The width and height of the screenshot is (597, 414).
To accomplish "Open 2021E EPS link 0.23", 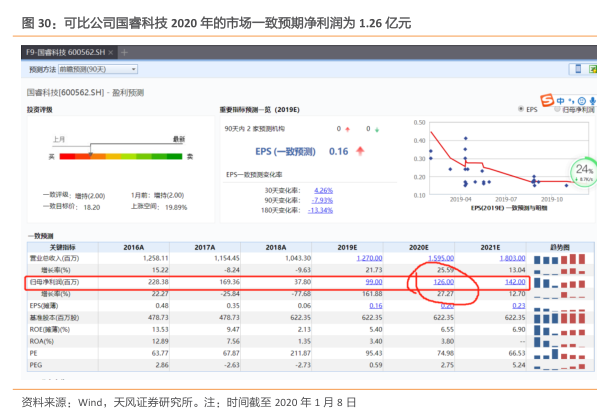I will 519,306.
